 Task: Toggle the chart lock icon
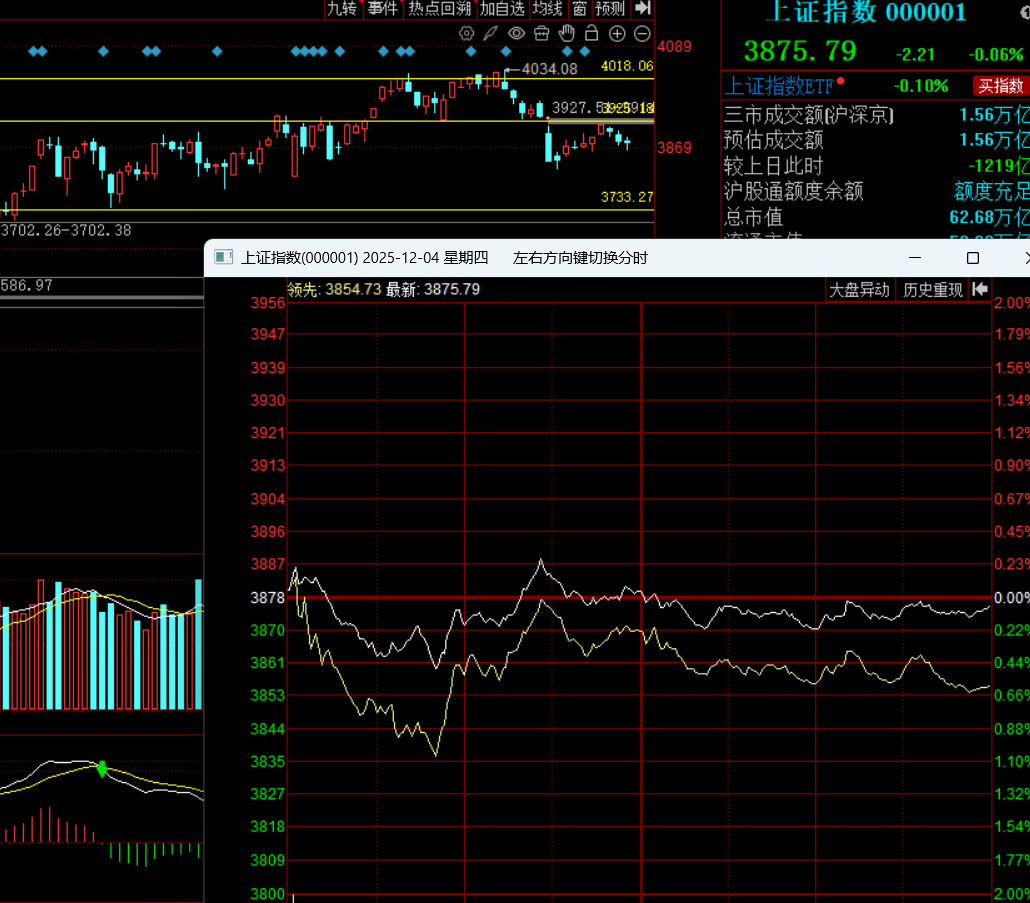point(591,33)
